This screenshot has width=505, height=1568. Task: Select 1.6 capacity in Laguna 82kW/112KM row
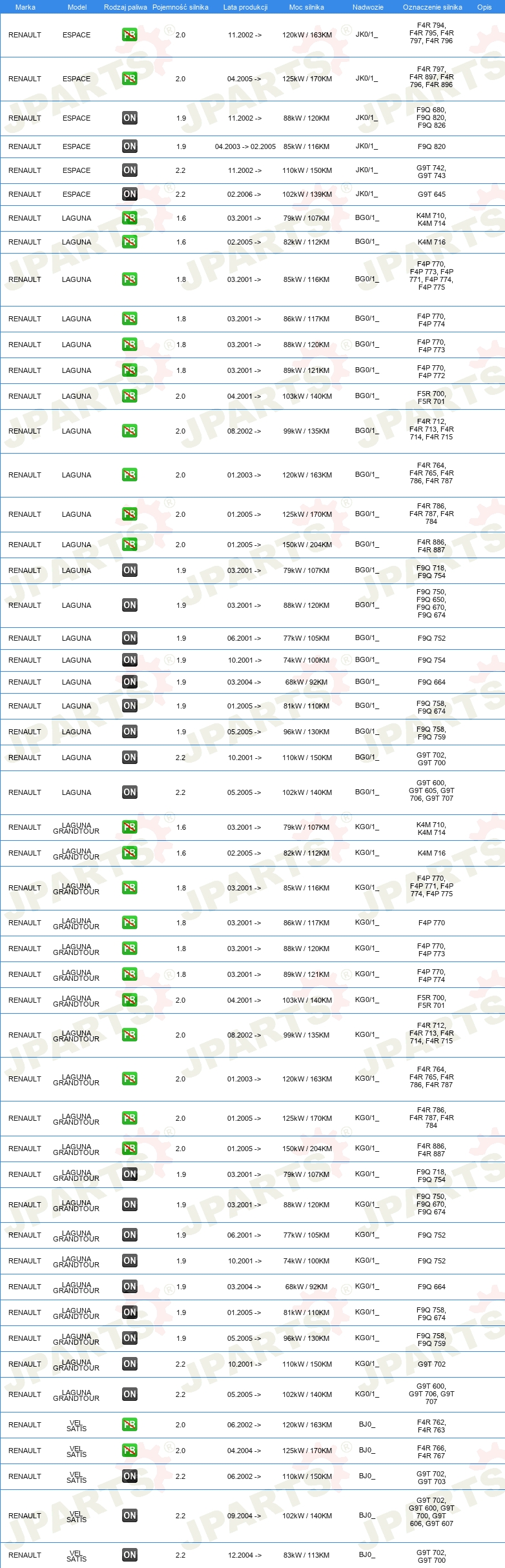coord(181,242)
